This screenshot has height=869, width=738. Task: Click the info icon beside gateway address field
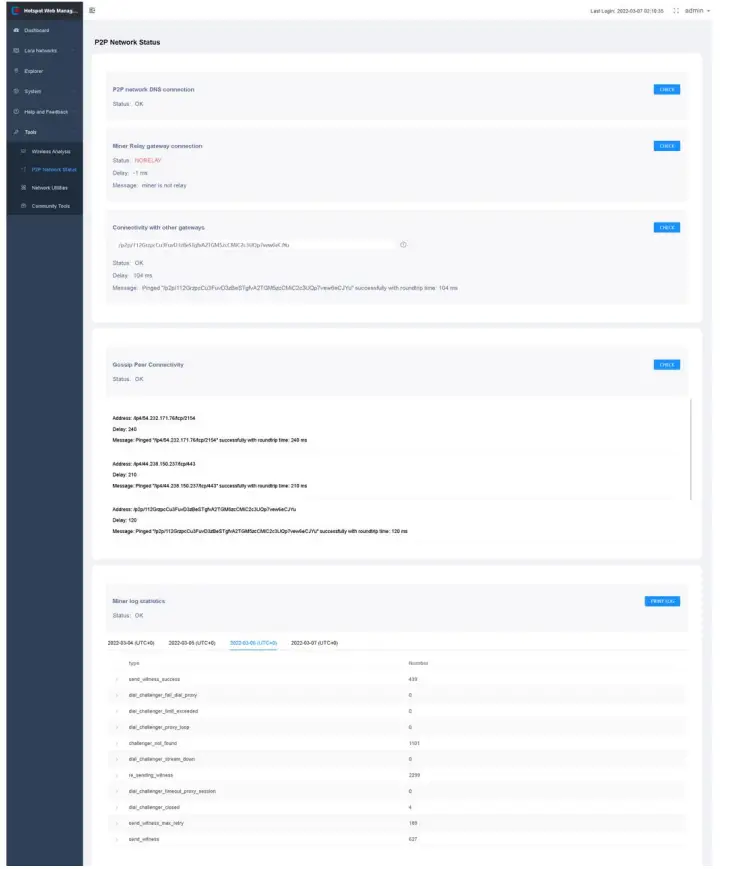(x=403, y=244)
